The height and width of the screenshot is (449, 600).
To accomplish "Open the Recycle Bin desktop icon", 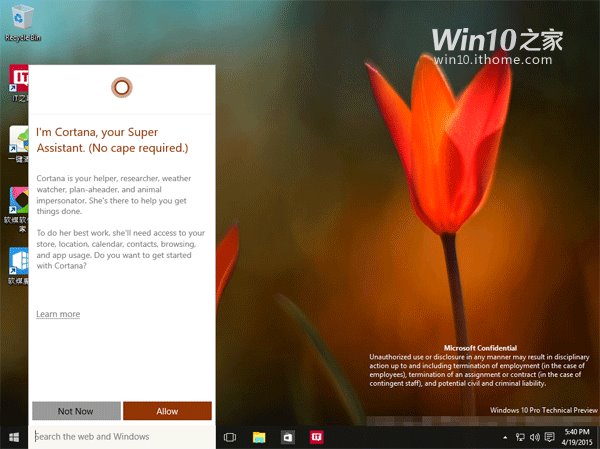I will pyautogui.click(x=23, y=22).
